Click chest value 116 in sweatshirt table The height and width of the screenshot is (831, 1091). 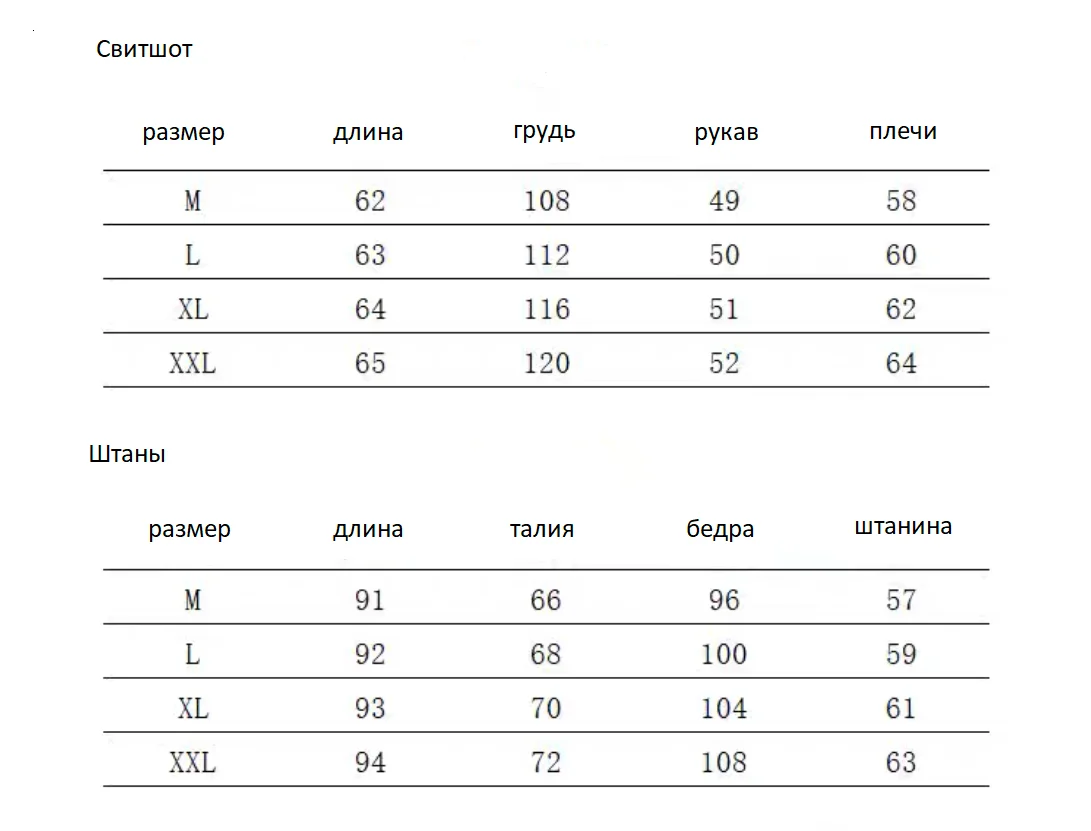click(547, 309)
